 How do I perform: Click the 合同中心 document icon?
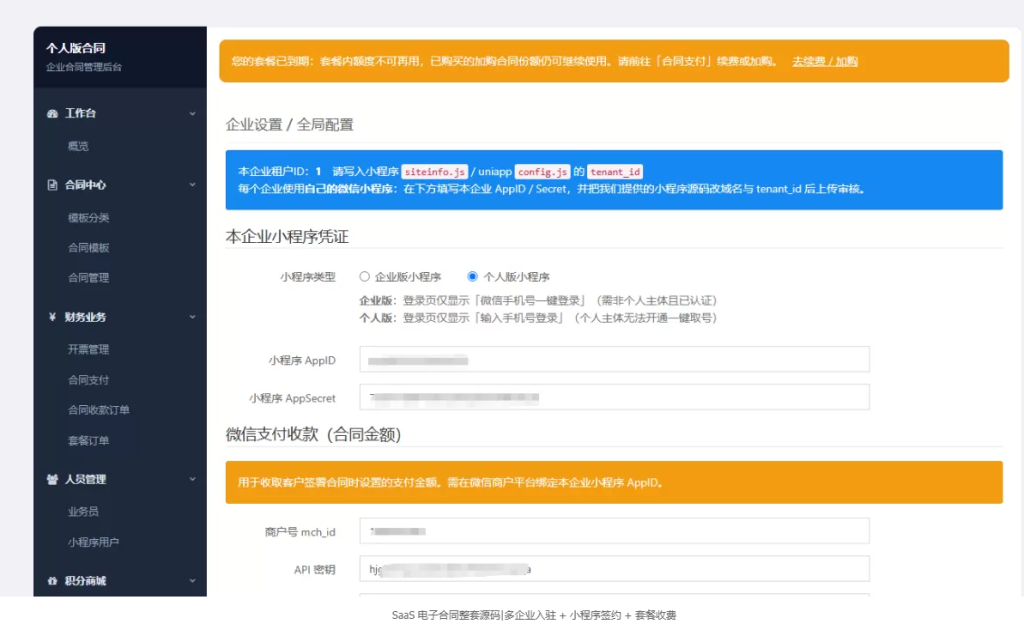coord(52,185)
